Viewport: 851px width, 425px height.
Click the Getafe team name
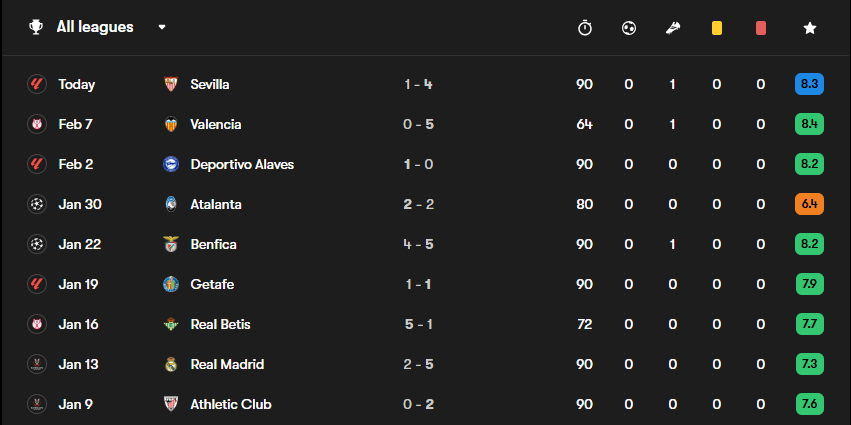click(212, 284)
